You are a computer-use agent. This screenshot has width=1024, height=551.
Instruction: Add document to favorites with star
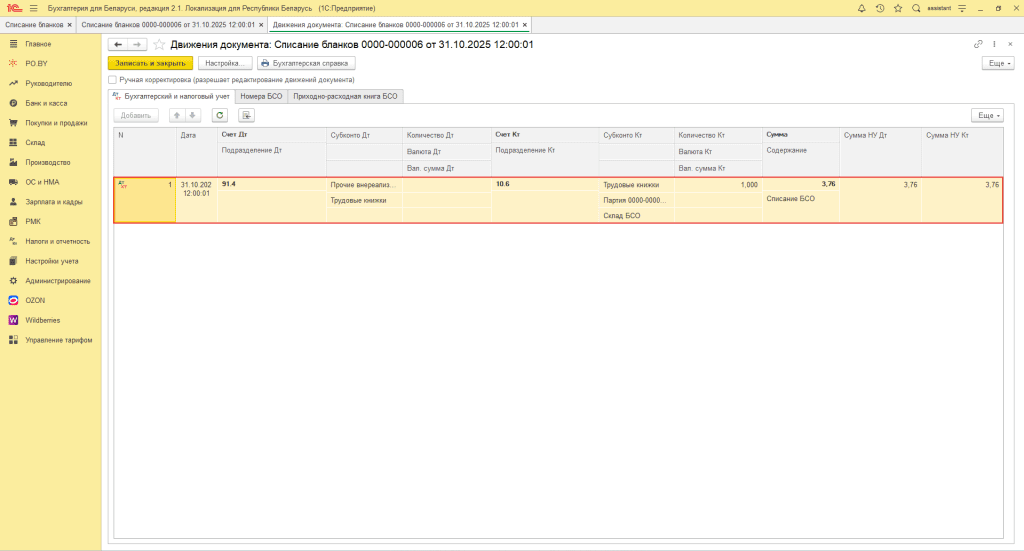158,45
